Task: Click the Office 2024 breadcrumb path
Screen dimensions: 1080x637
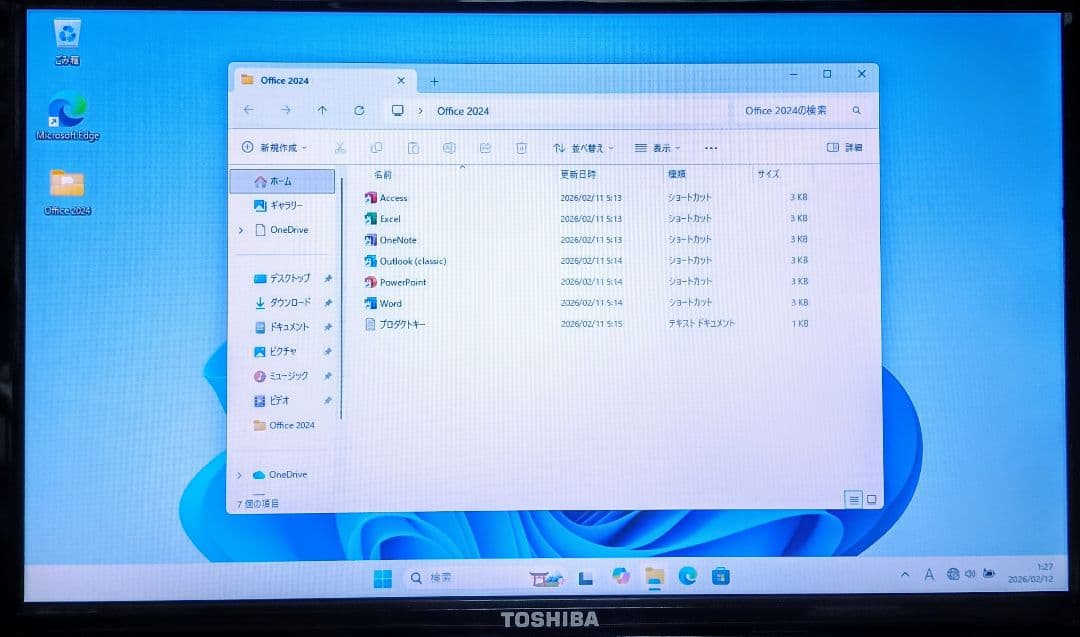Action: click(463, 111)
